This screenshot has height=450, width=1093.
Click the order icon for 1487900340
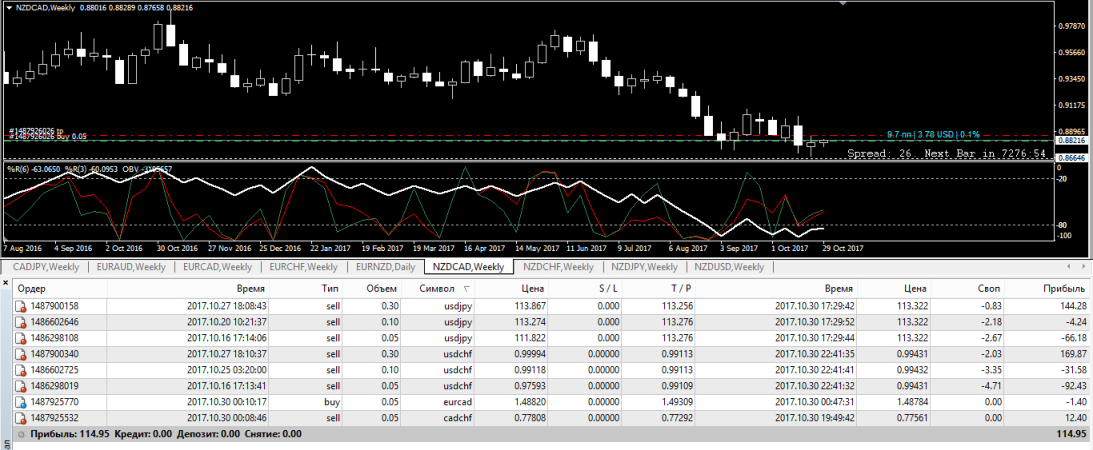point(20,353)
